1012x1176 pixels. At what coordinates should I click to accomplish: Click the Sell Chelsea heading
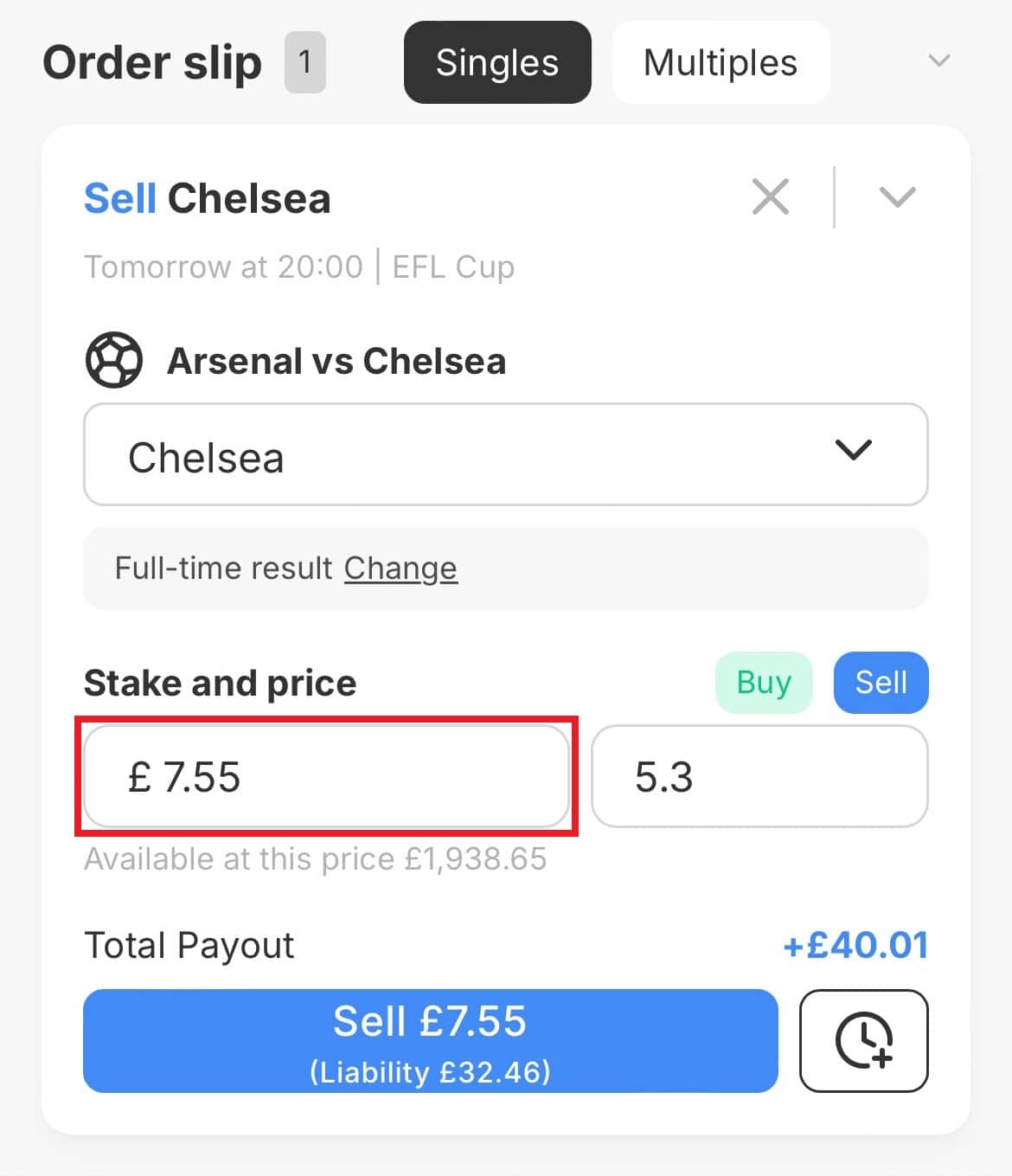coord(208,198)
